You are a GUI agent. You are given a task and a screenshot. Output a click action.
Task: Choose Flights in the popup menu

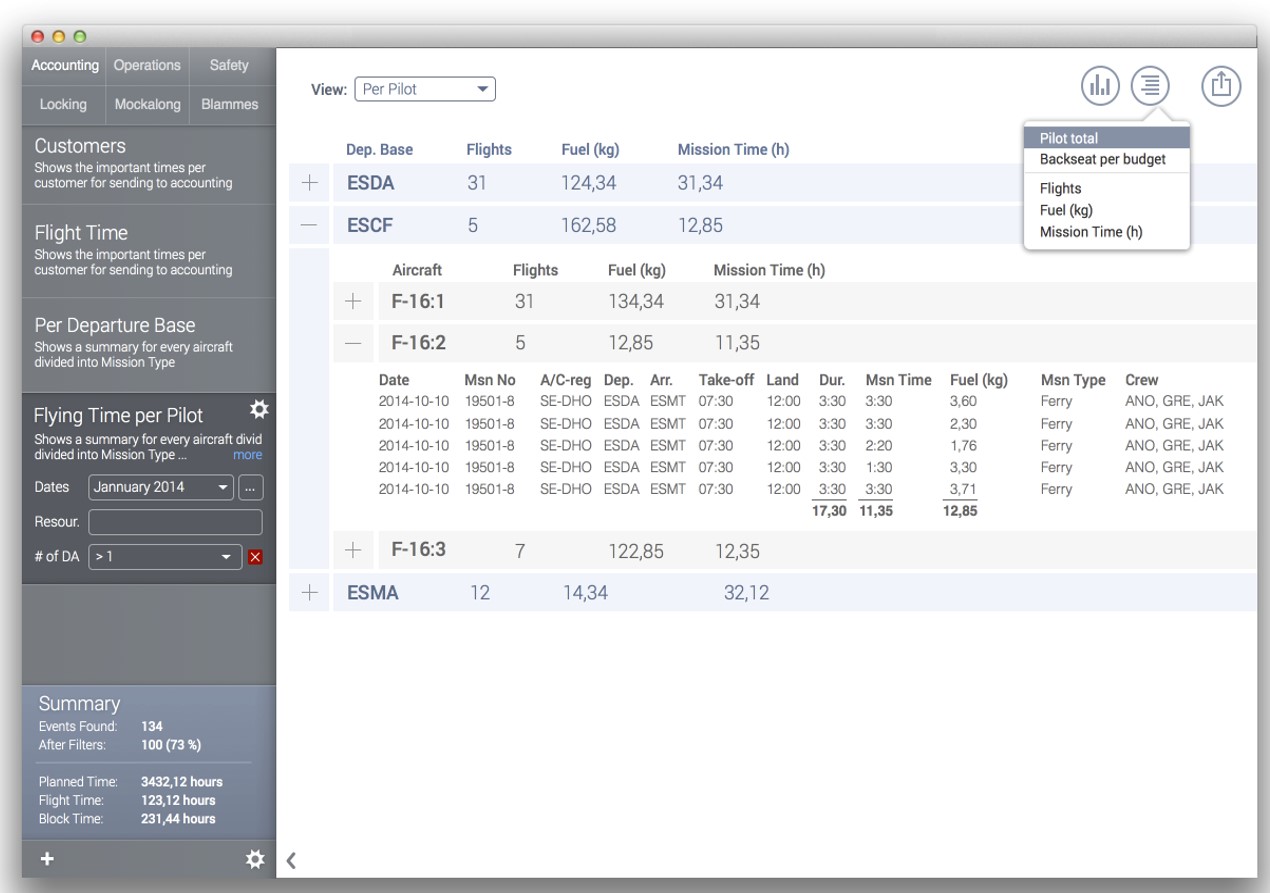1107,188
